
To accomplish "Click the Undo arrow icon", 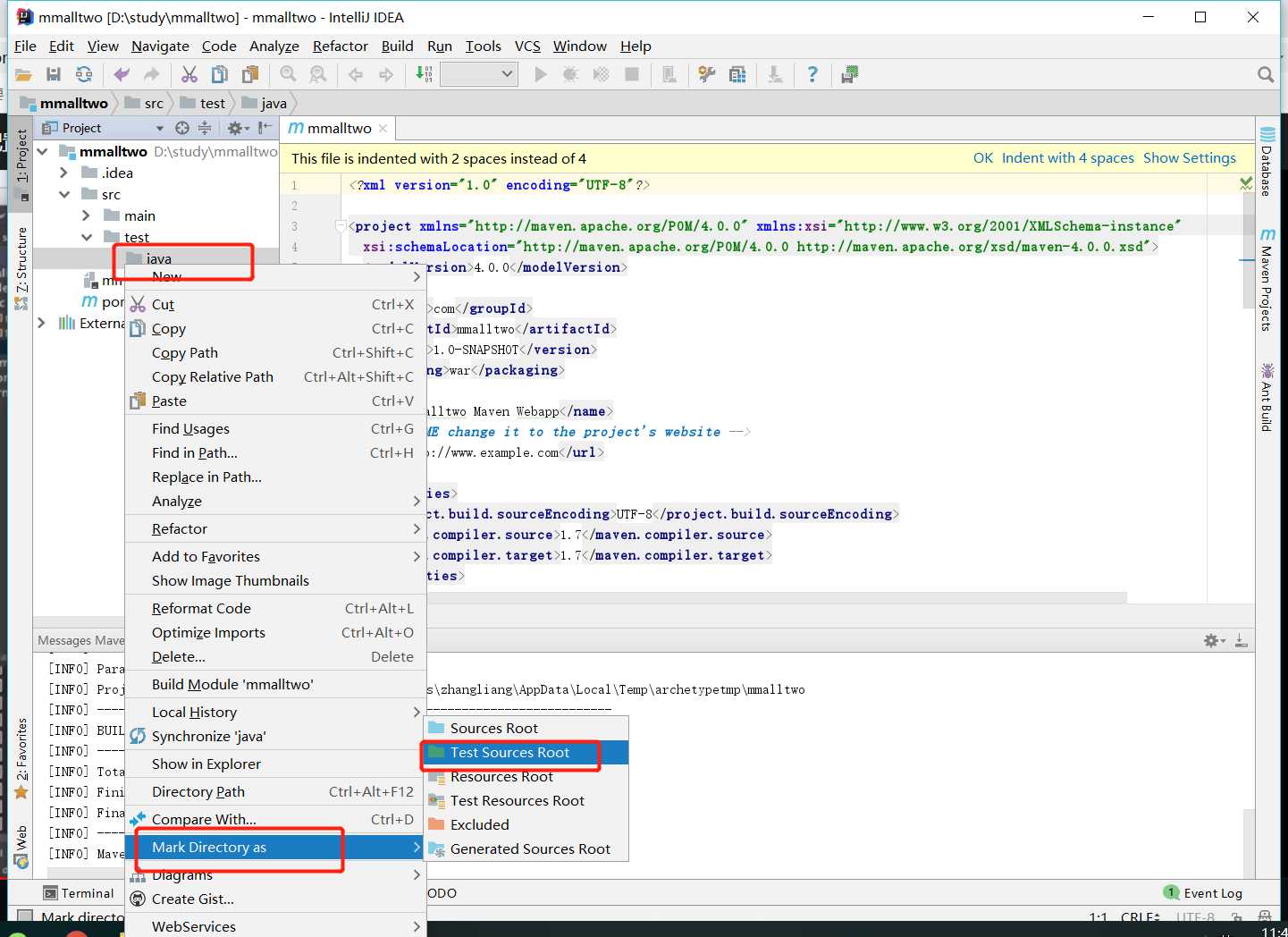I will (122, 75).
